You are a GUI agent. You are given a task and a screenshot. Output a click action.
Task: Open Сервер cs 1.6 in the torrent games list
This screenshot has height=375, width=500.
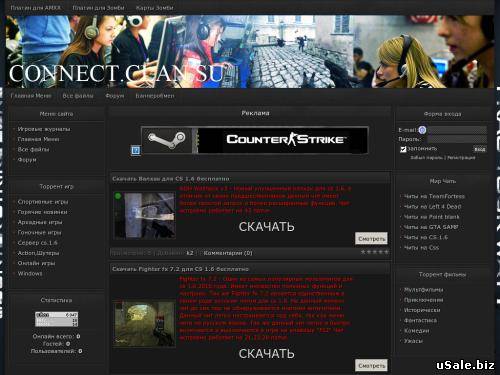pyautogui.click(x=37, y=243)
